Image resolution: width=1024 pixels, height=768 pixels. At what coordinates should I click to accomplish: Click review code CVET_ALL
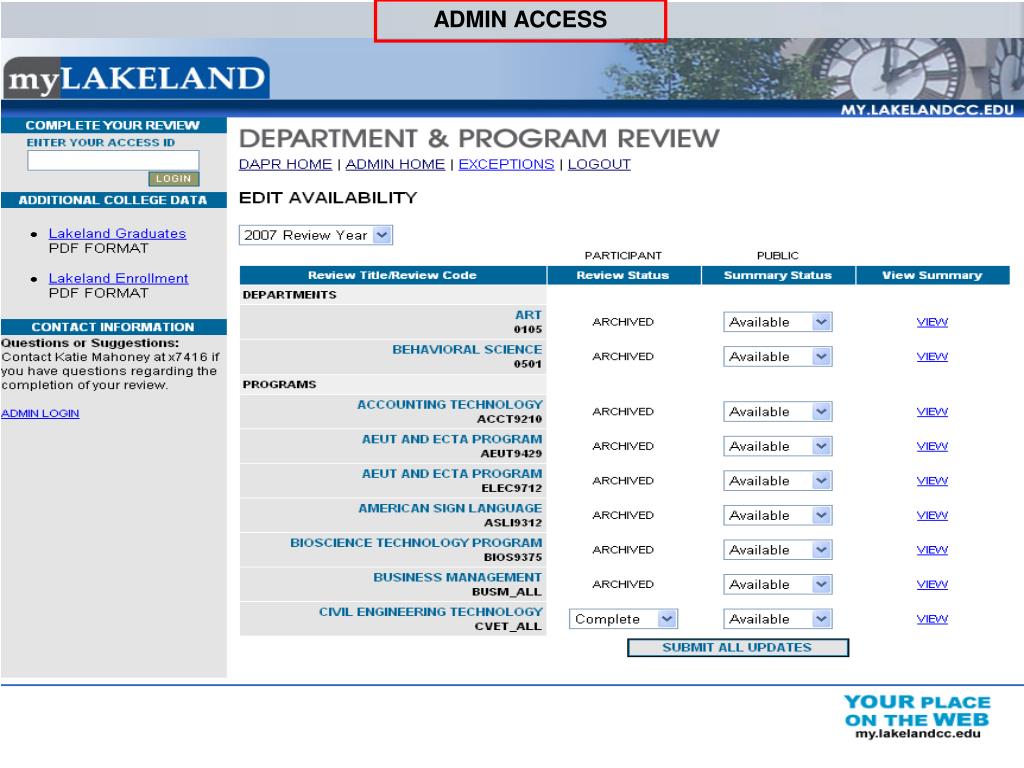tap(508, 626)
